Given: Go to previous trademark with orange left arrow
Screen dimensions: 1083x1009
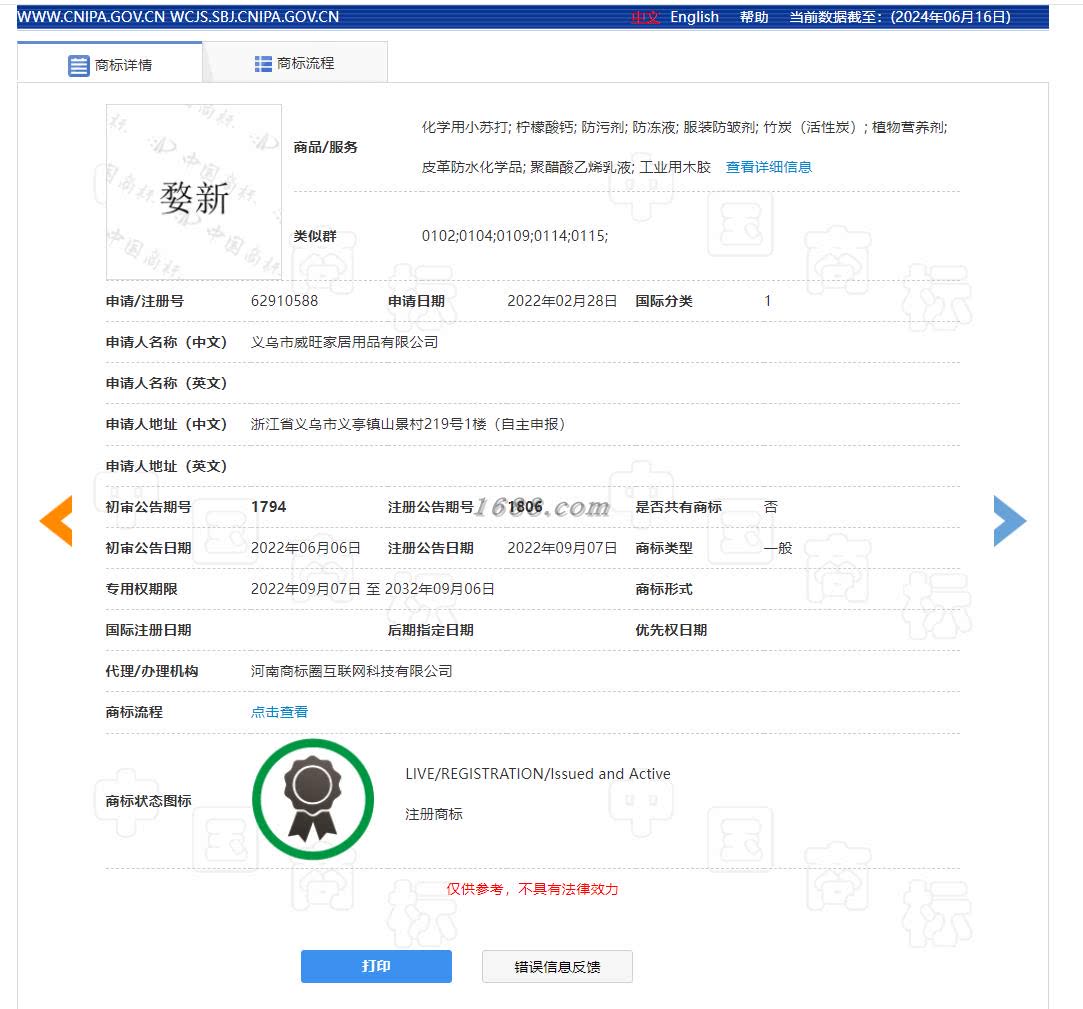Looking at the screenshot, I should click(56, 521).
